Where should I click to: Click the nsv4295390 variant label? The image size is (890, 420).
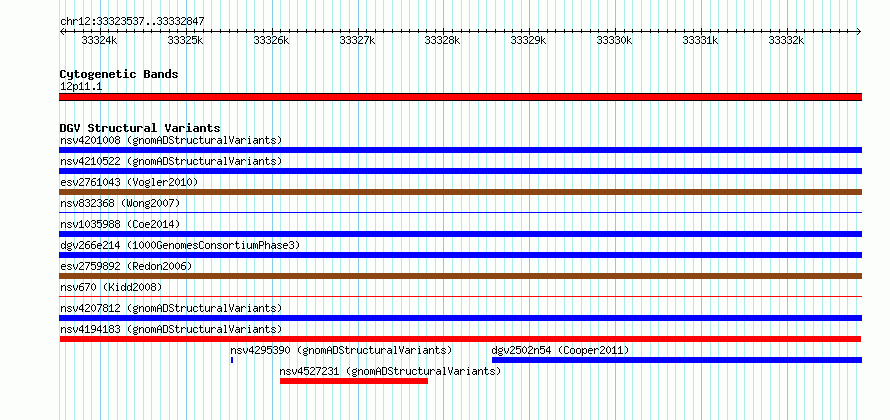[341, 350]
